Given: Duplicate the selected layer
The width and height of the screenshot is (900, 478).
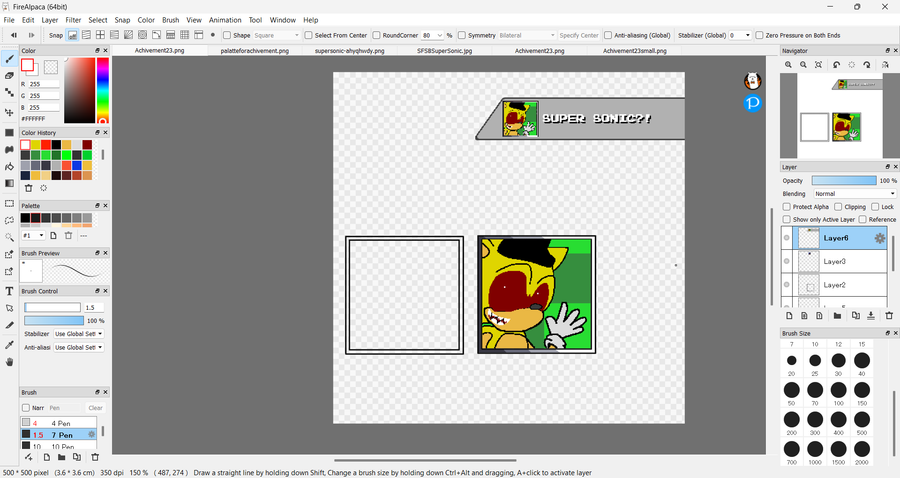Looking at the screenshot, I should pyautogui.click(x=856, y=316).
